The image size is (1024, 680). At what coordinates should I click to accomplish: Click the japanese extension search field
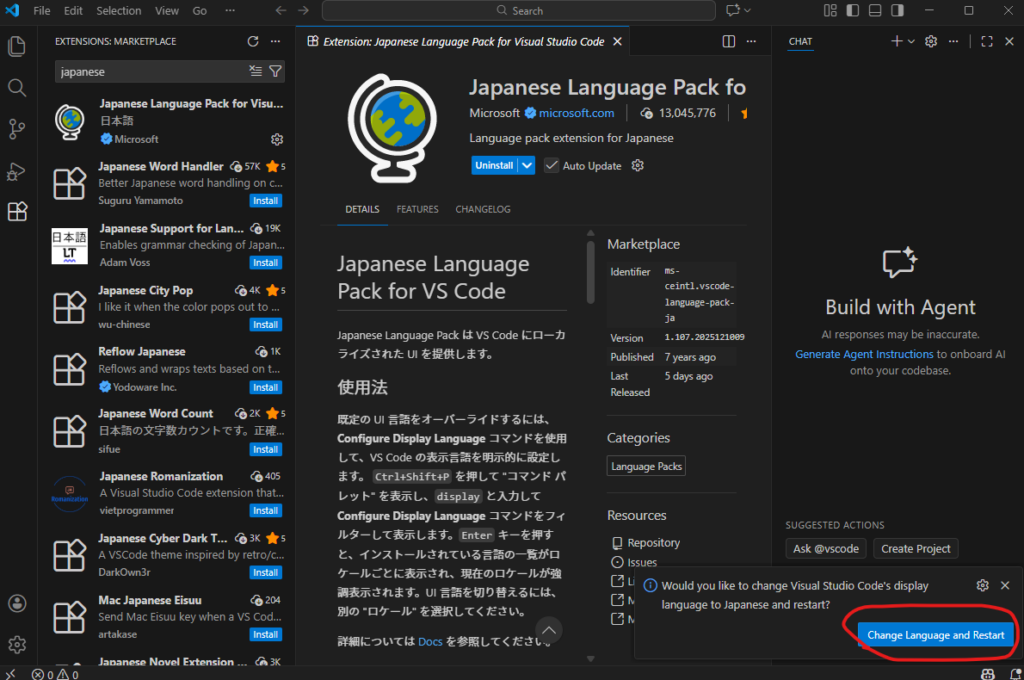click(150, 72)
